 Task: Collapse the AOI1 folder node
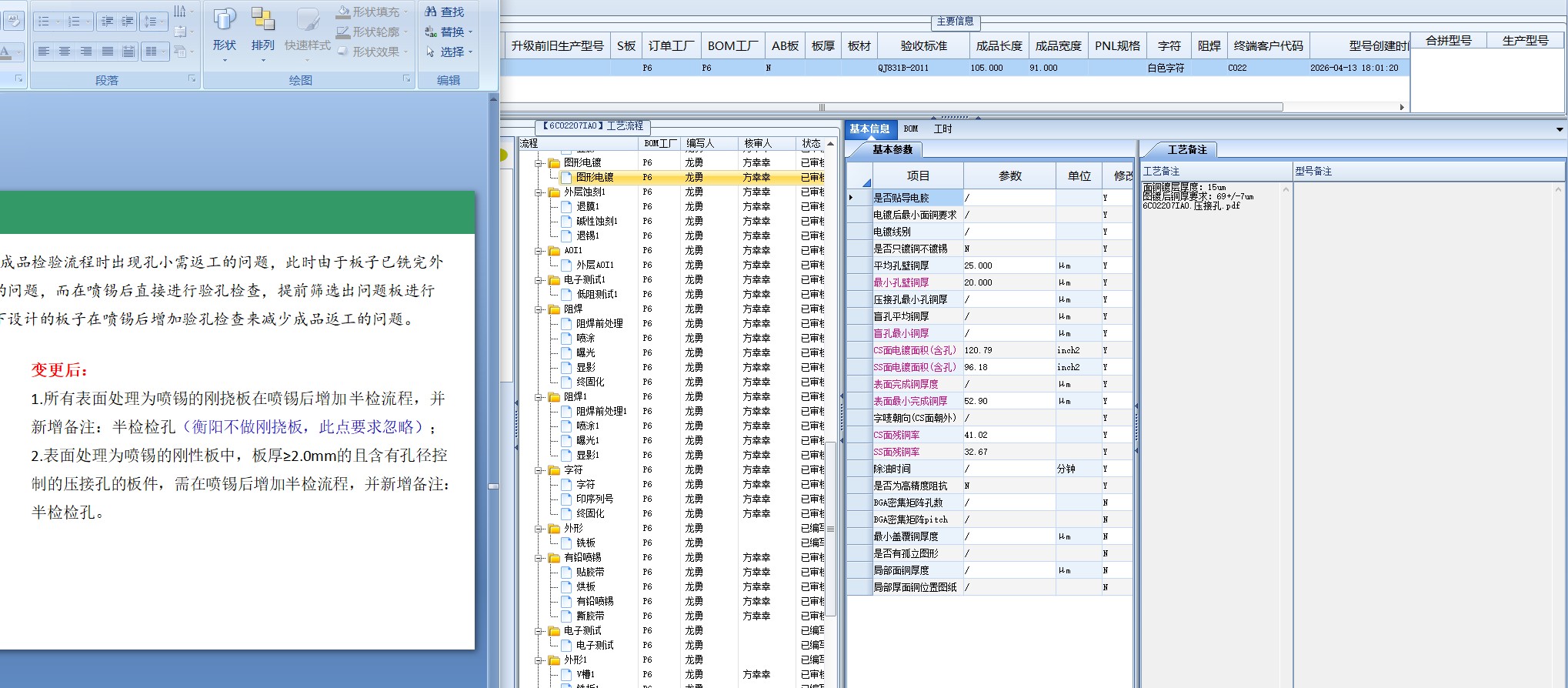539,251
